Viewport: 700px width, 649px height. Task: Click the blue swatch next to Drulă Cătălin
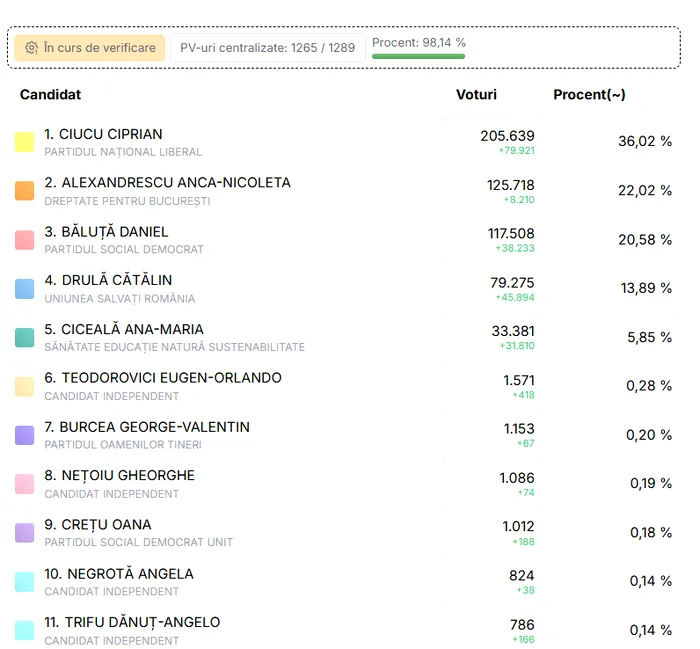[25, 289]
